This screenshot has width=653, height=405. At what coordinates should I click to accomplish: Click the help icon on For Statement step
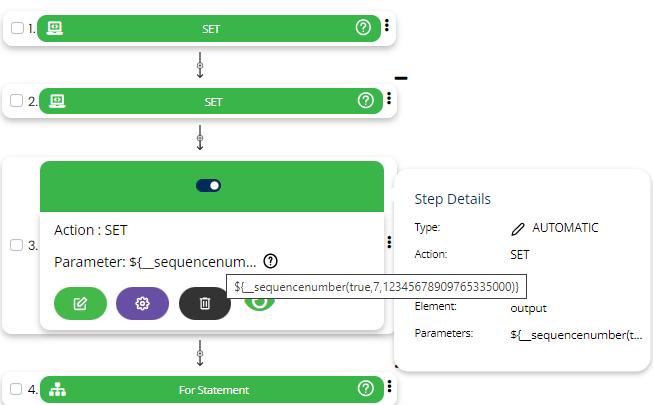tap(364, 389)
